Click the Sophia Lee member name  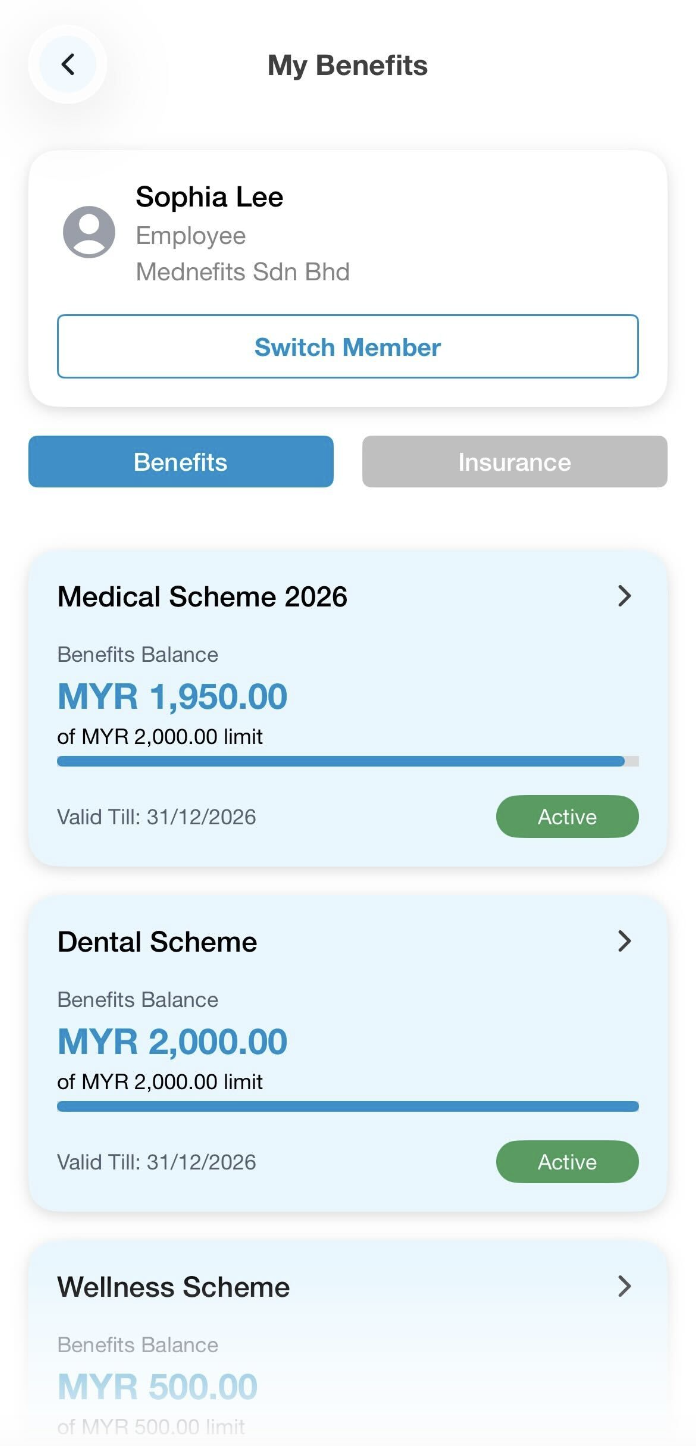tap(209, 197)
